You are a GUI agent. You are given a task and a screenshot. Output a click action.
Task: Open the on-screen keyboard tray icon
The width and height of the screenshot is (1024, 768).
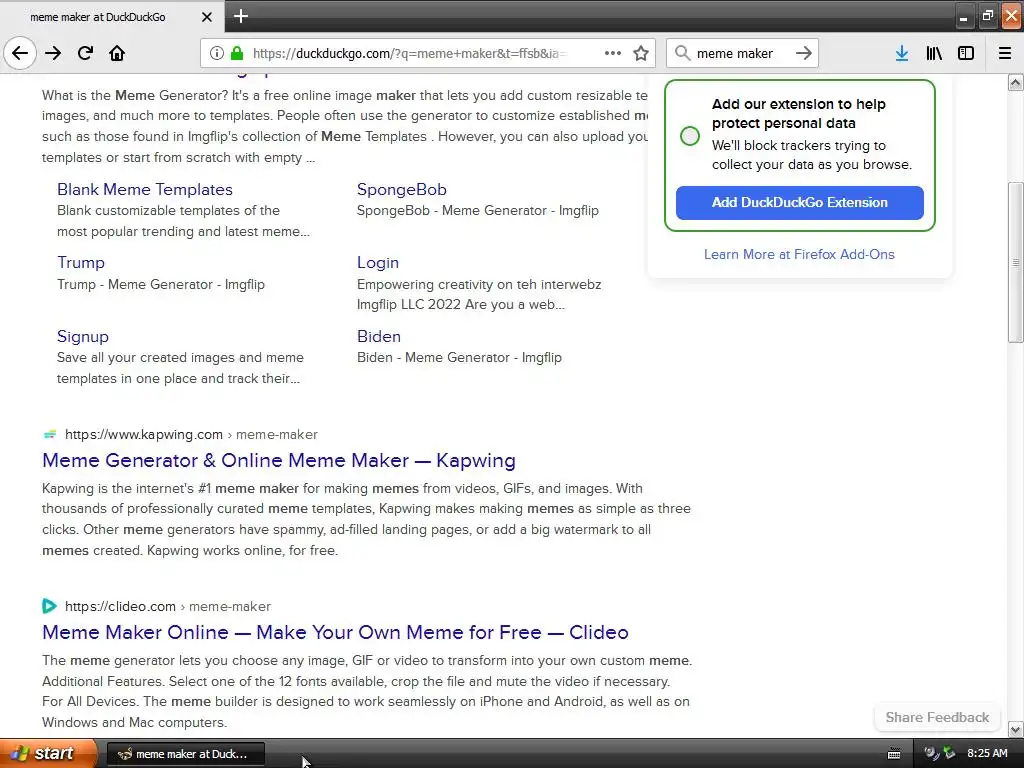pyautogui.click(x=894, y=754)
